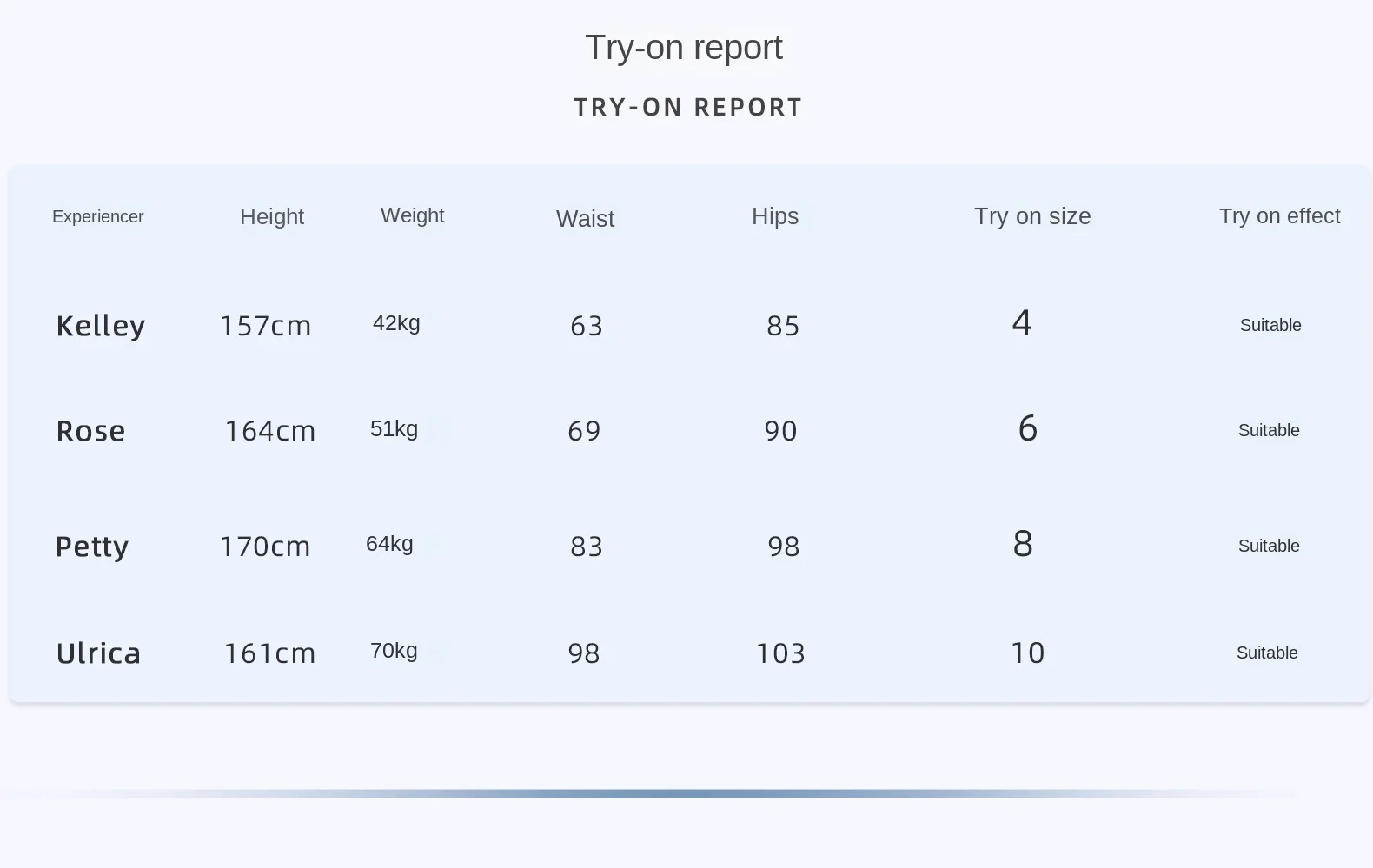Click try on size 10
Viewport: 1373px width, 868px height.
tap(1027, 653)
